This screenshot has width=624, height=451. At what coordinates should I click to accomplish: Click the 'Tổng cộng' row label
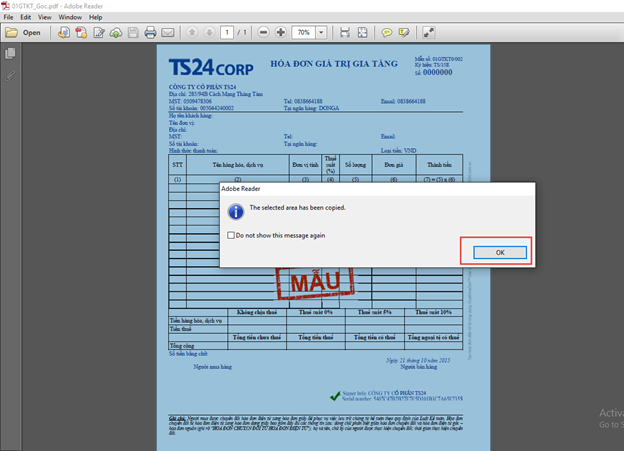pyautogui.click(x=182, y=346)
